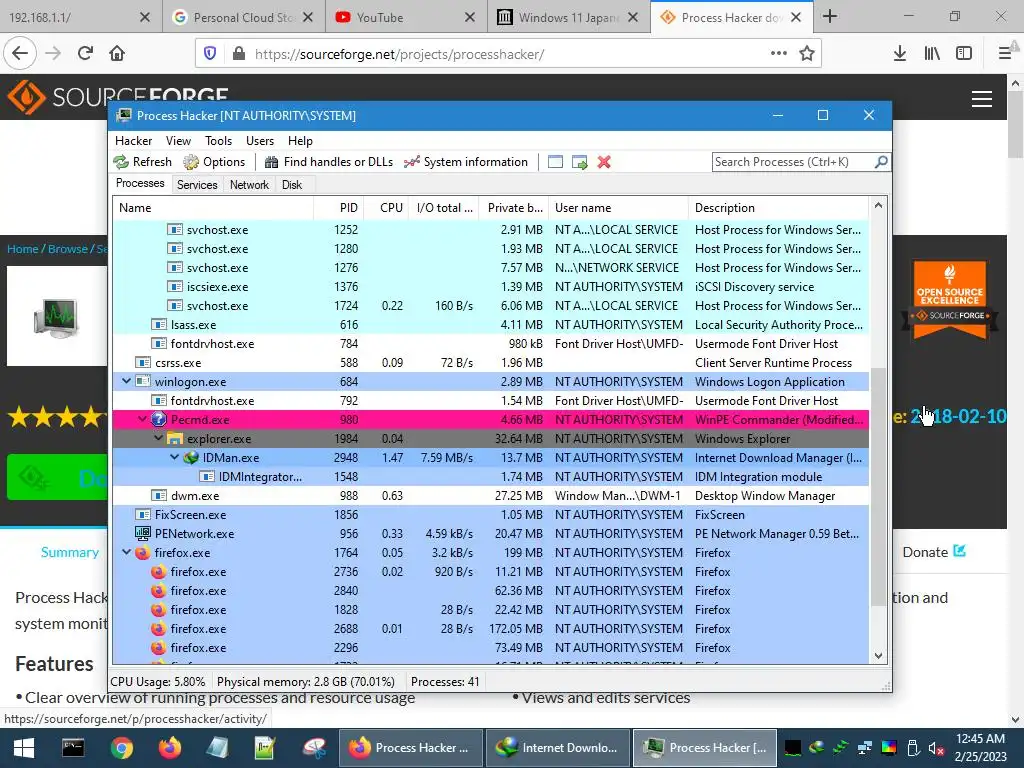
Task: Open the Tools menu
Action: 218,141
